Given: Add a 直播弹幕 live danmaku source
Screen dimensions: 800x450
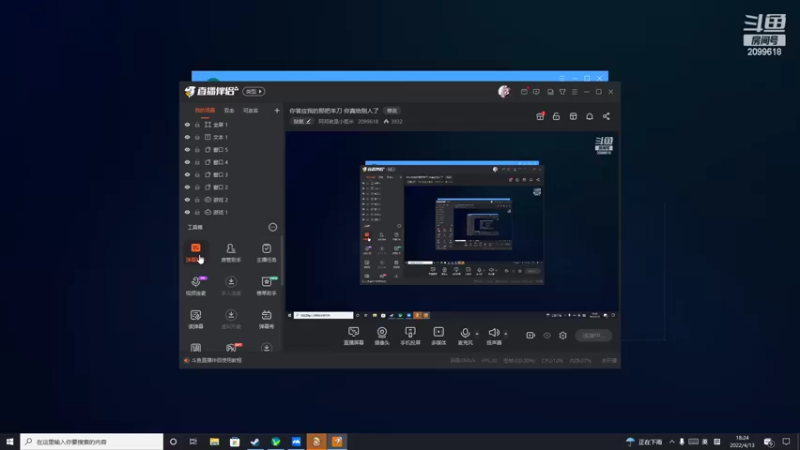Looking at the screenshot, I should coord(354,336).
